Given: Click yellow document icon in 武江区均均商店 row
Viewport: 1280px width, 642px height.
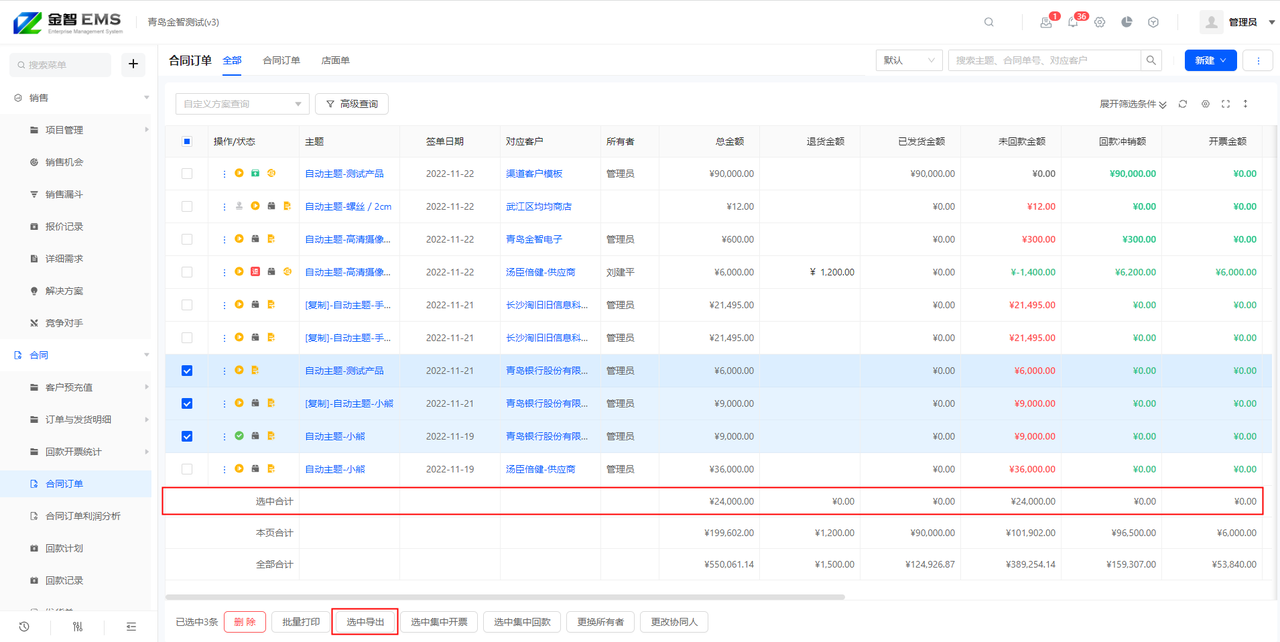Looking at the screenshot, I should (286, 206).
